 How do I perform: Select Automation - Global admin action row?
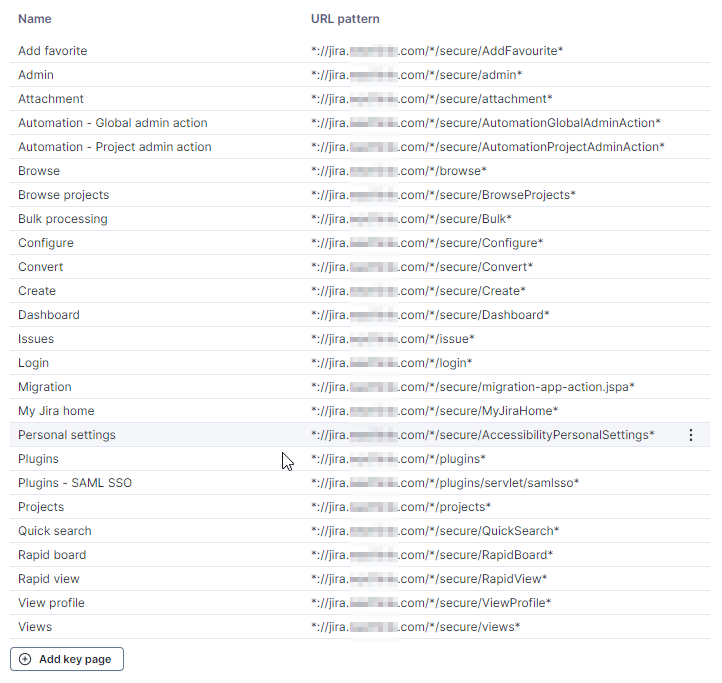click(x=113, y=123)
